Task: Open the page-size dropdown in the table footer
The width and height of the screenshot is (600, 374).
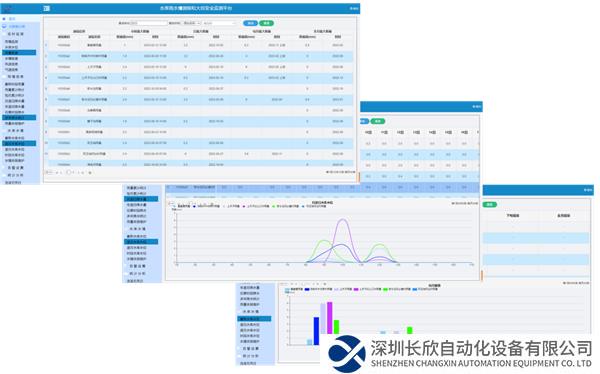Action: 49,173
